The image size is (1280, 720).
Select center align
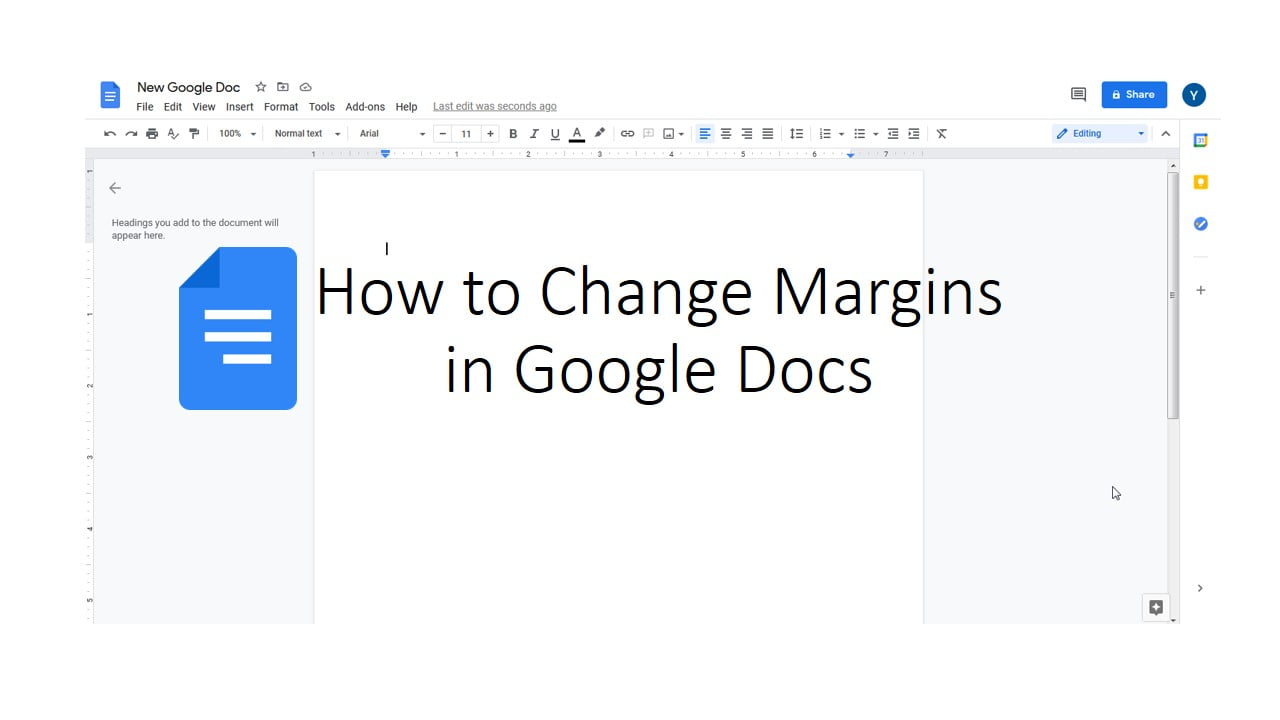coord(726,134)
